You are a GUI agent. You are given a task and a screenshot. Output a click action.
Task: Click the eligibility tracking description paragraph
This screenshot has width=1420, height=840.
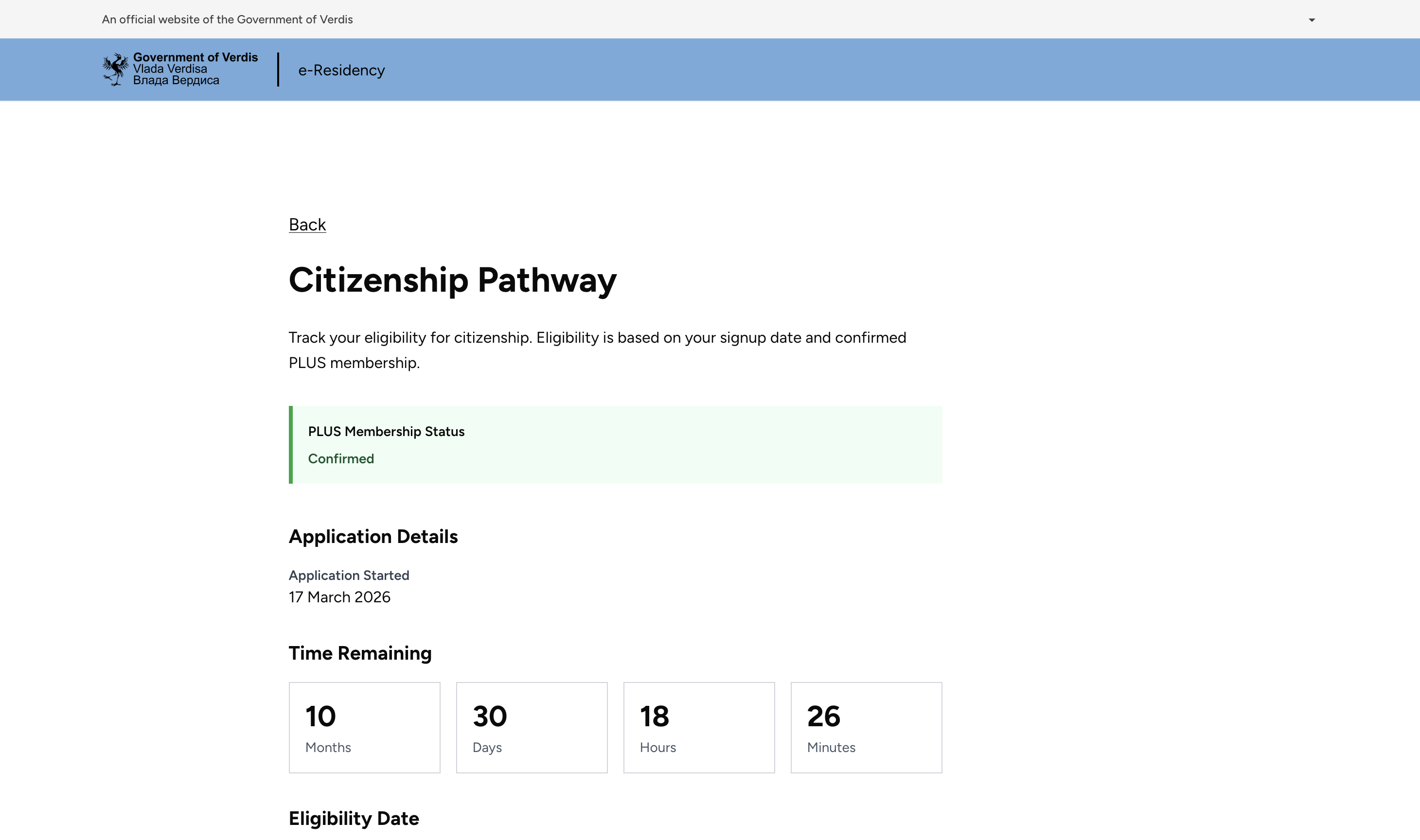597,350
